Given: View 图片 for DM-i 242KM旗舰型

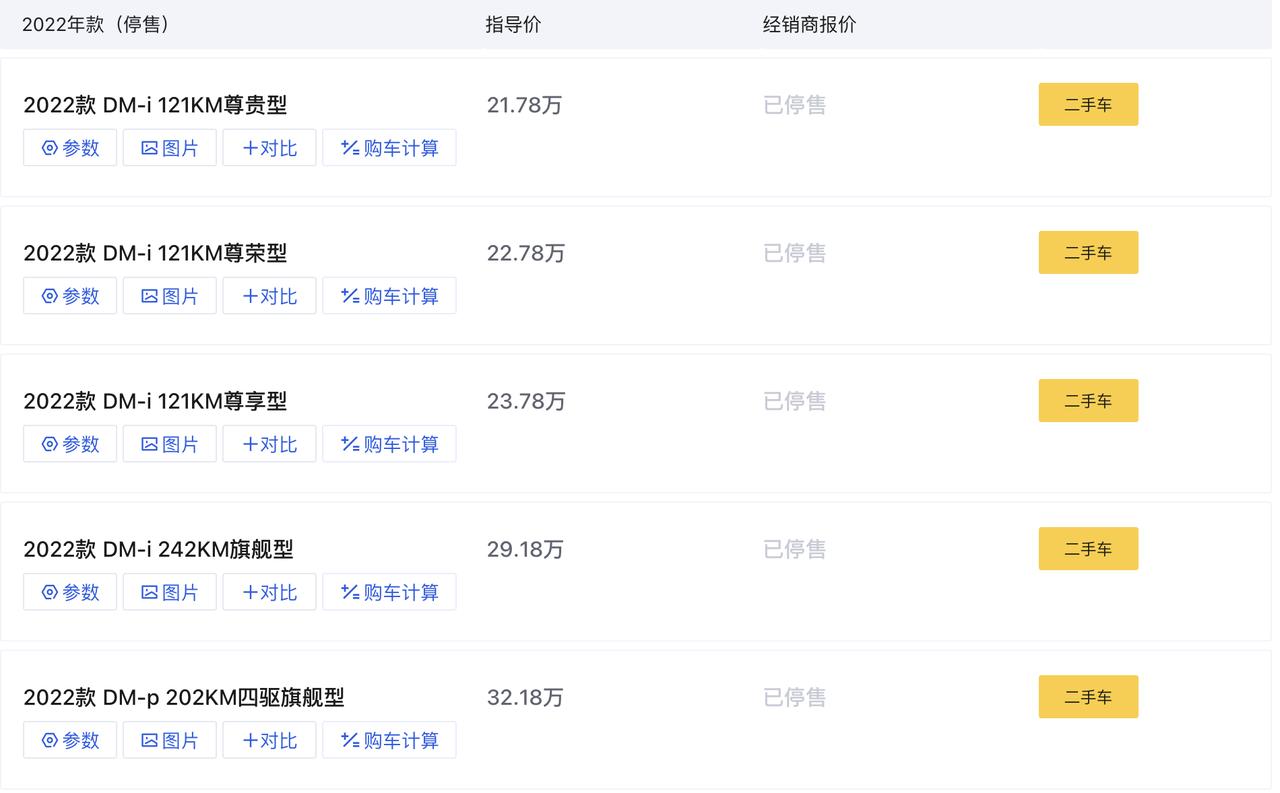Looking at the screenshot, I should (170, 592).
